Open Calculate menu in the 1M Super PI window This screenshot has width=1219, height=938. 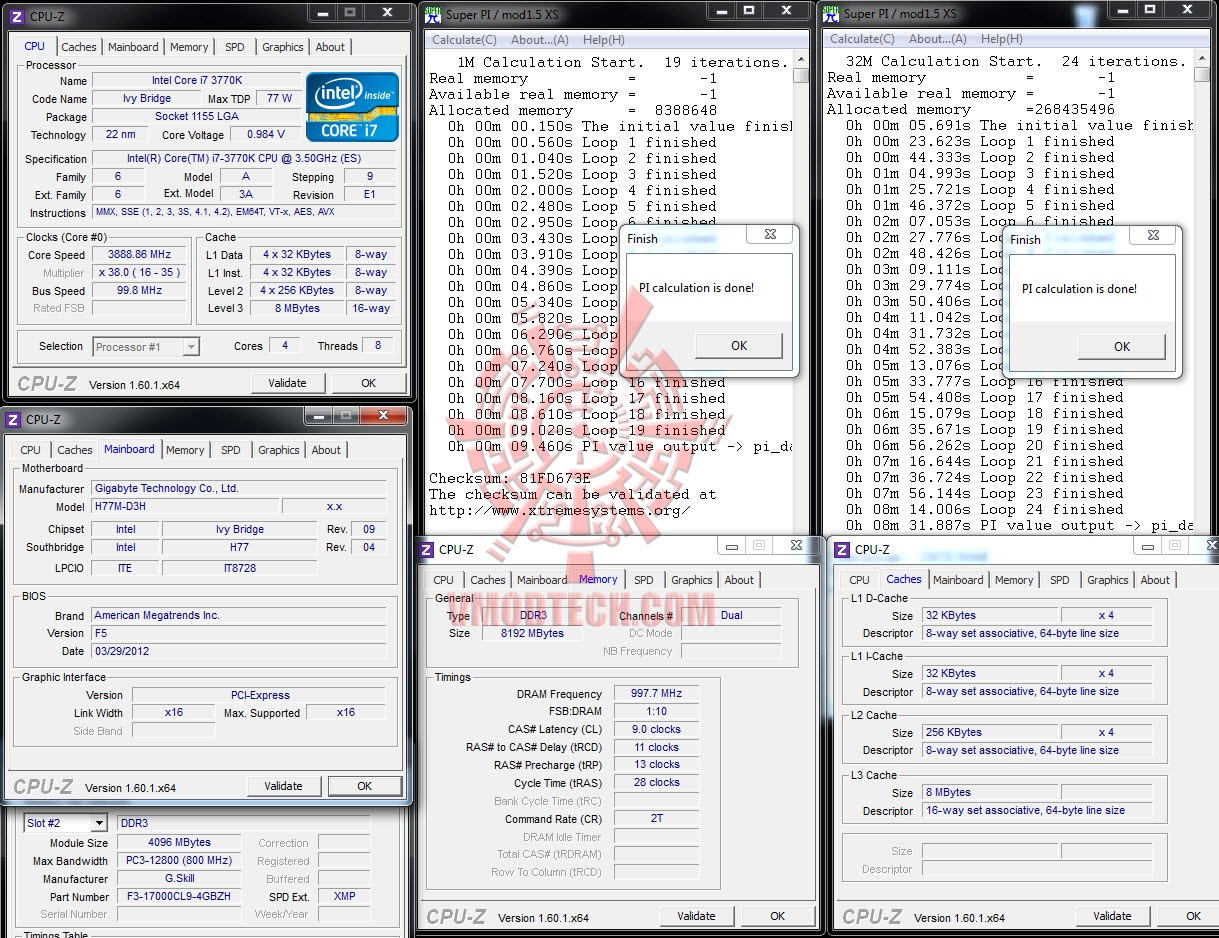pyautogui.click(x=464, y=40)
